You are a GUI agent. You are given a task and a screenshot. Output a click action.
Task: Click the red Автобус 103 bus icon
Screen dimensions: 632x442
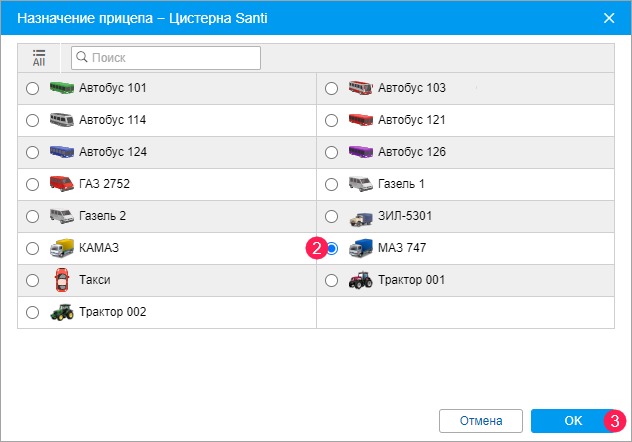[361, 88]
